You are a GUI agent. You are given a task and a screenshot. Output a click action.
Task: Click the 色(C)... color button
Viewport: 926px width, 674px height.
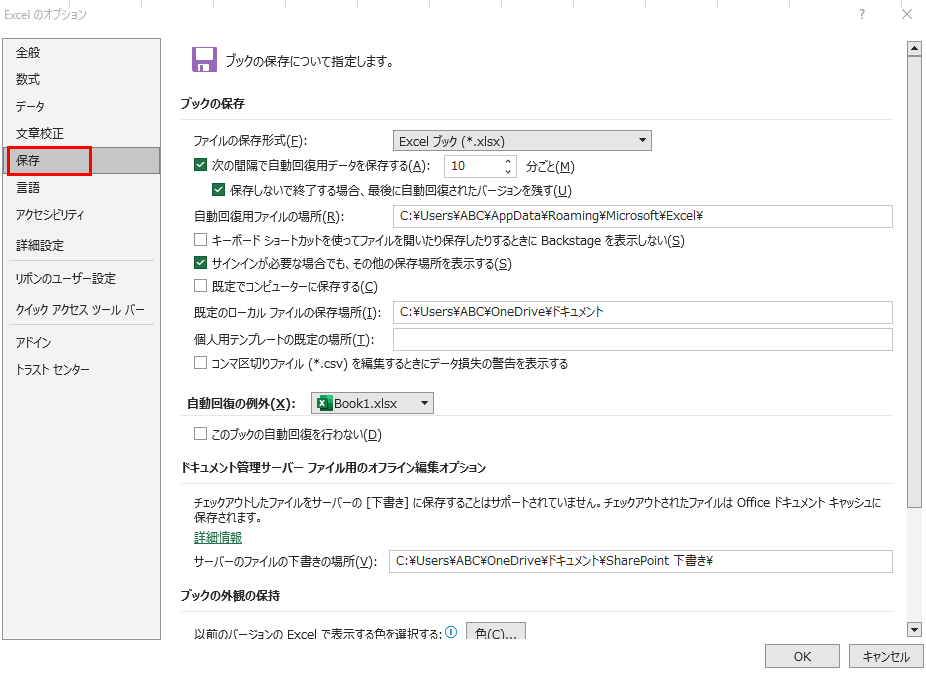(x=496, y=634)
